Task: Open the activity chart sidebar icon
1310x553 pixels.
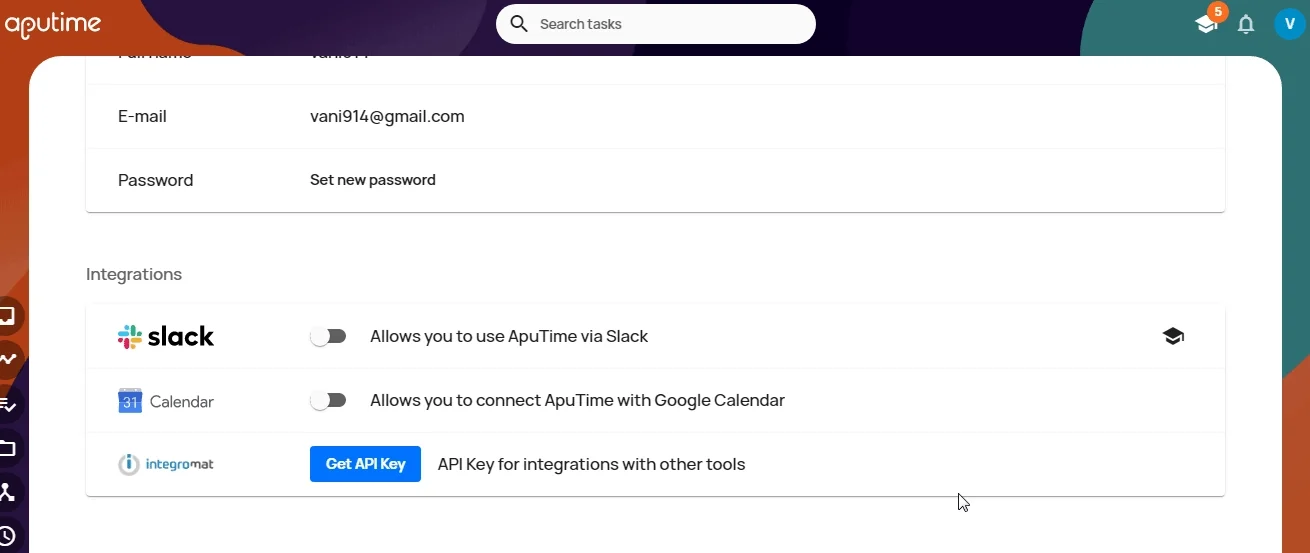Action: click(8, 359)
